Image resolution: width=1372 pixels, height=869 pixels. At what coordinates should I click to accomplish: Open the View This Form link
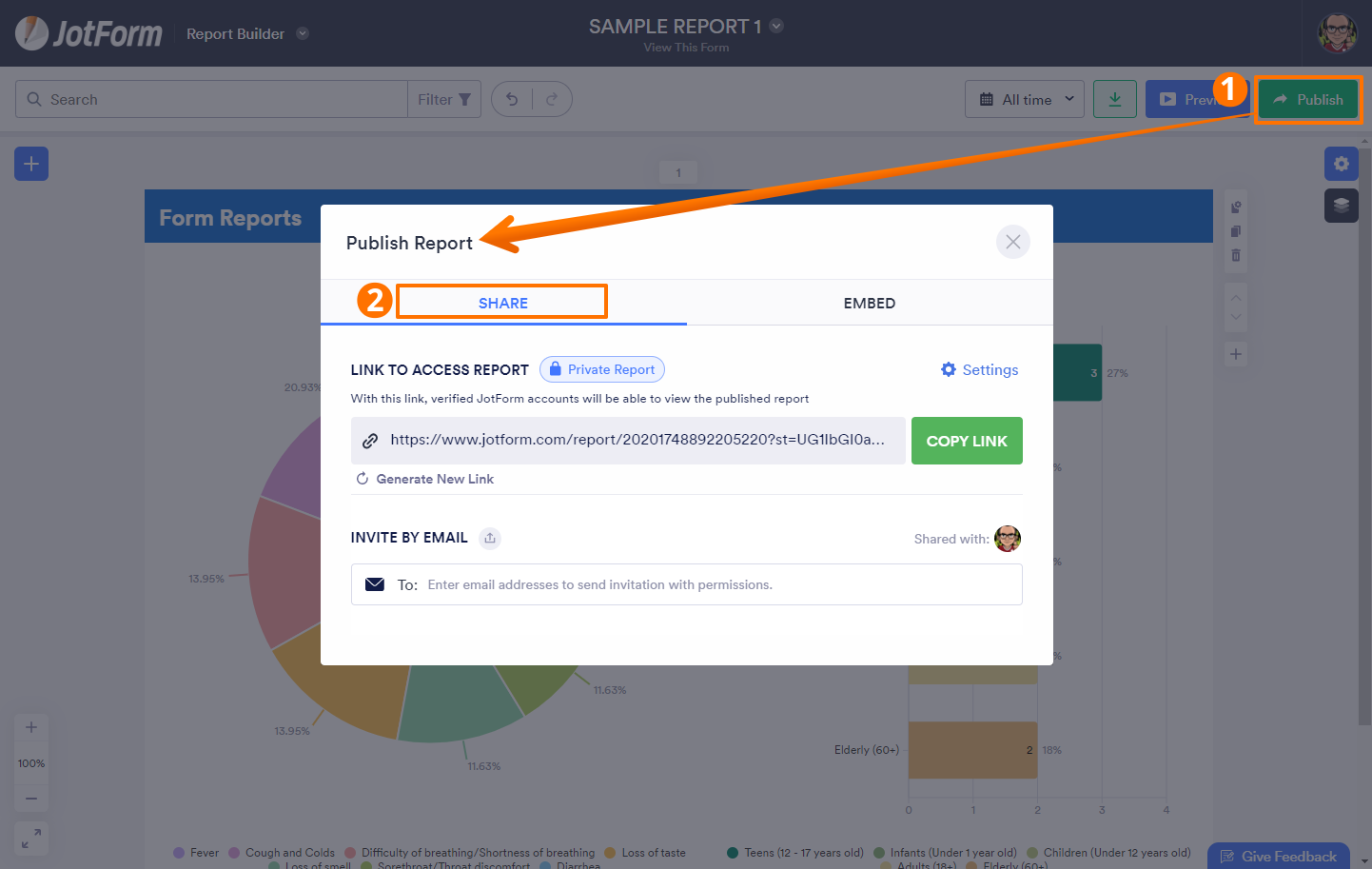coord(686,48)
